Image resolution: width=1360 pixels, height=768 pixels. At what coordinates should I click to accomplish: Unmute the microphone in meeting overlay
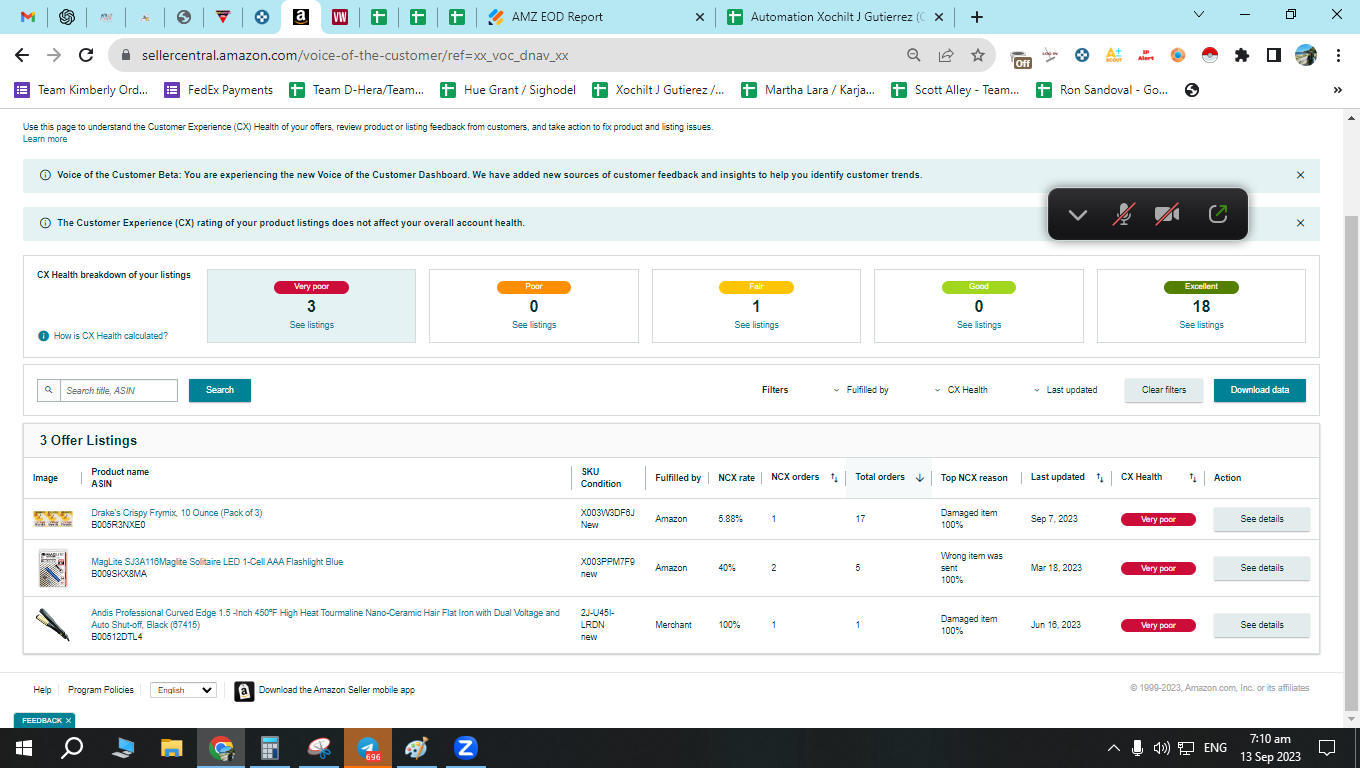coord(1124,214)
